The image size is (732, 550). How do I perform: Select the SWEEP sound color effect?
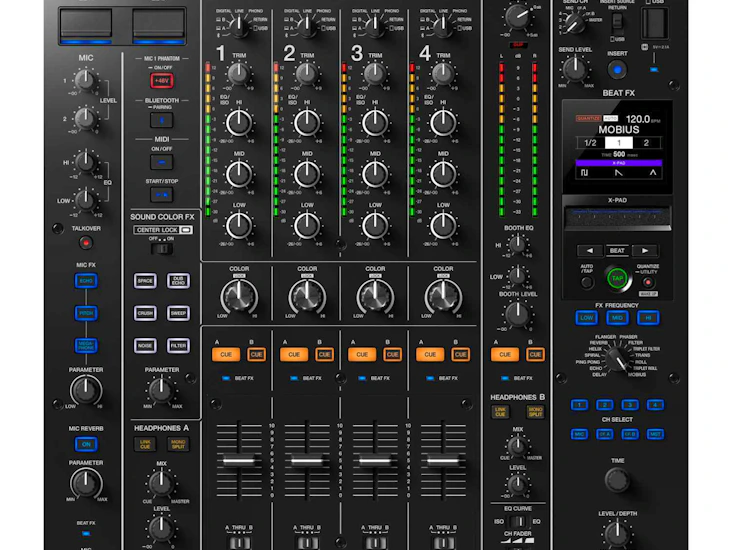click(x=178, y=313)
